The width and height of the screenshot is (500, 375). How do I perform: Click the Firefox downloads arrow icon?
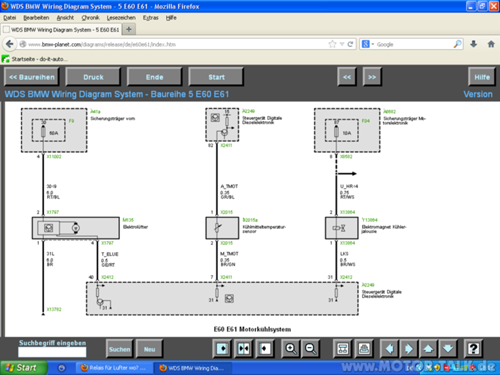(x=474, y=44)
